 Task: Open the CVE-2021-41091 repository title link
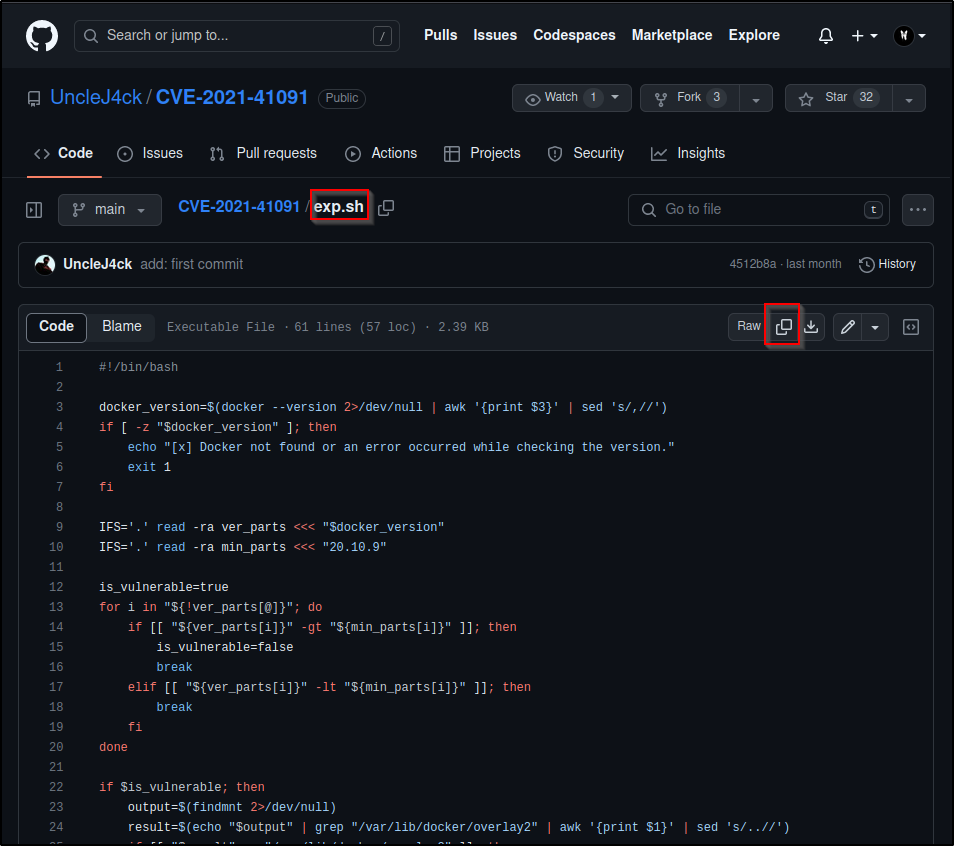pyautogui.click(x=232, y=97)
